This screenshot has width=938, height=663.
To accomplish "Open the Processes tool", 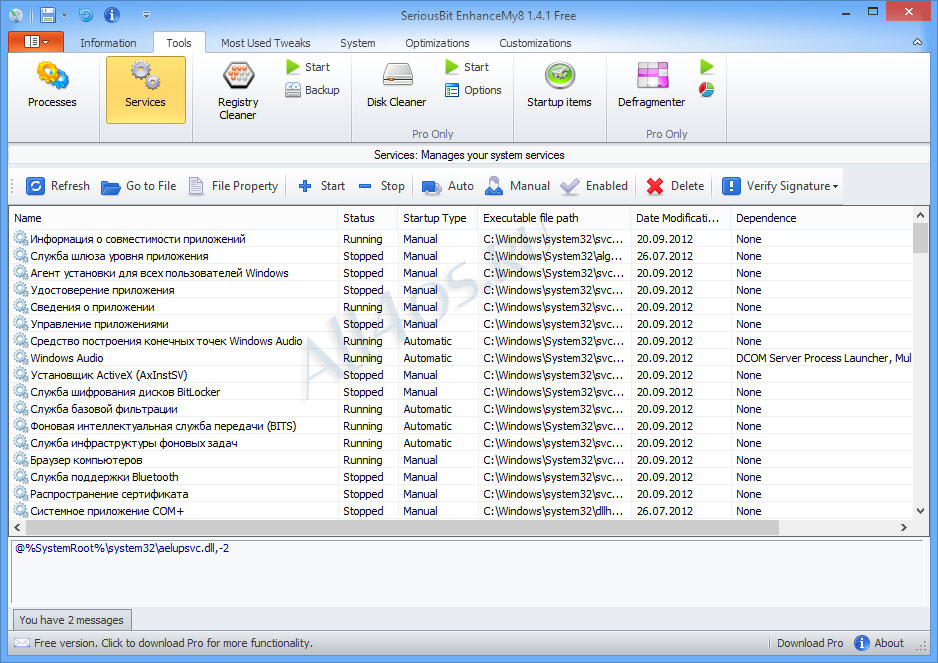I will click(x=52, y=86).
